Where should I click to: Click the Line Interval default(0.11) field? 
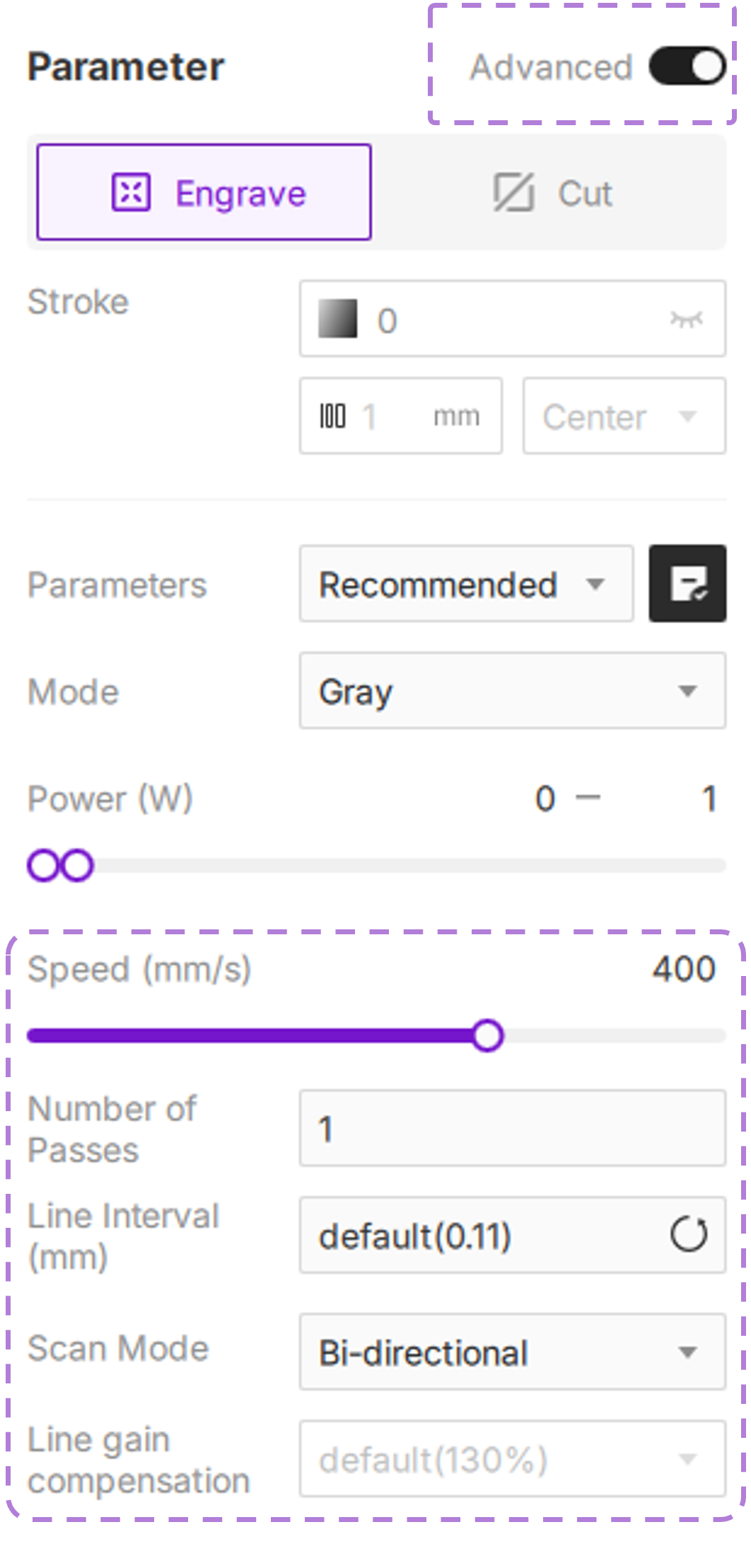click(x=481, y=1235)
